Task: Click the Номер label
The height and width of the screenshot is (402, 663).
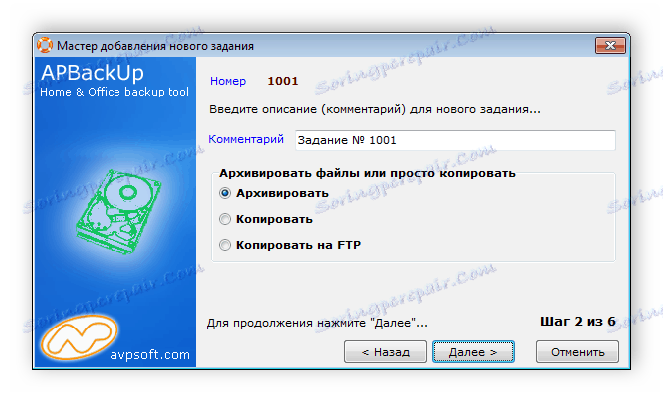Action: (x=228, y=81)
